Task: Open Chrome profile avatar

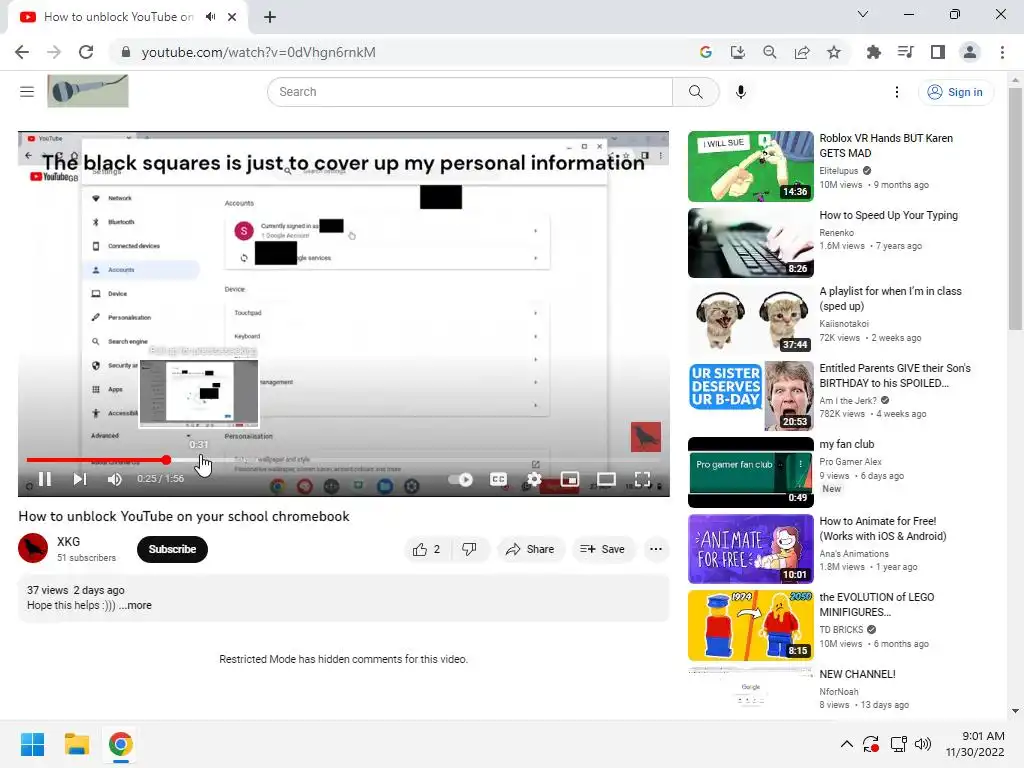Action: 970,52
